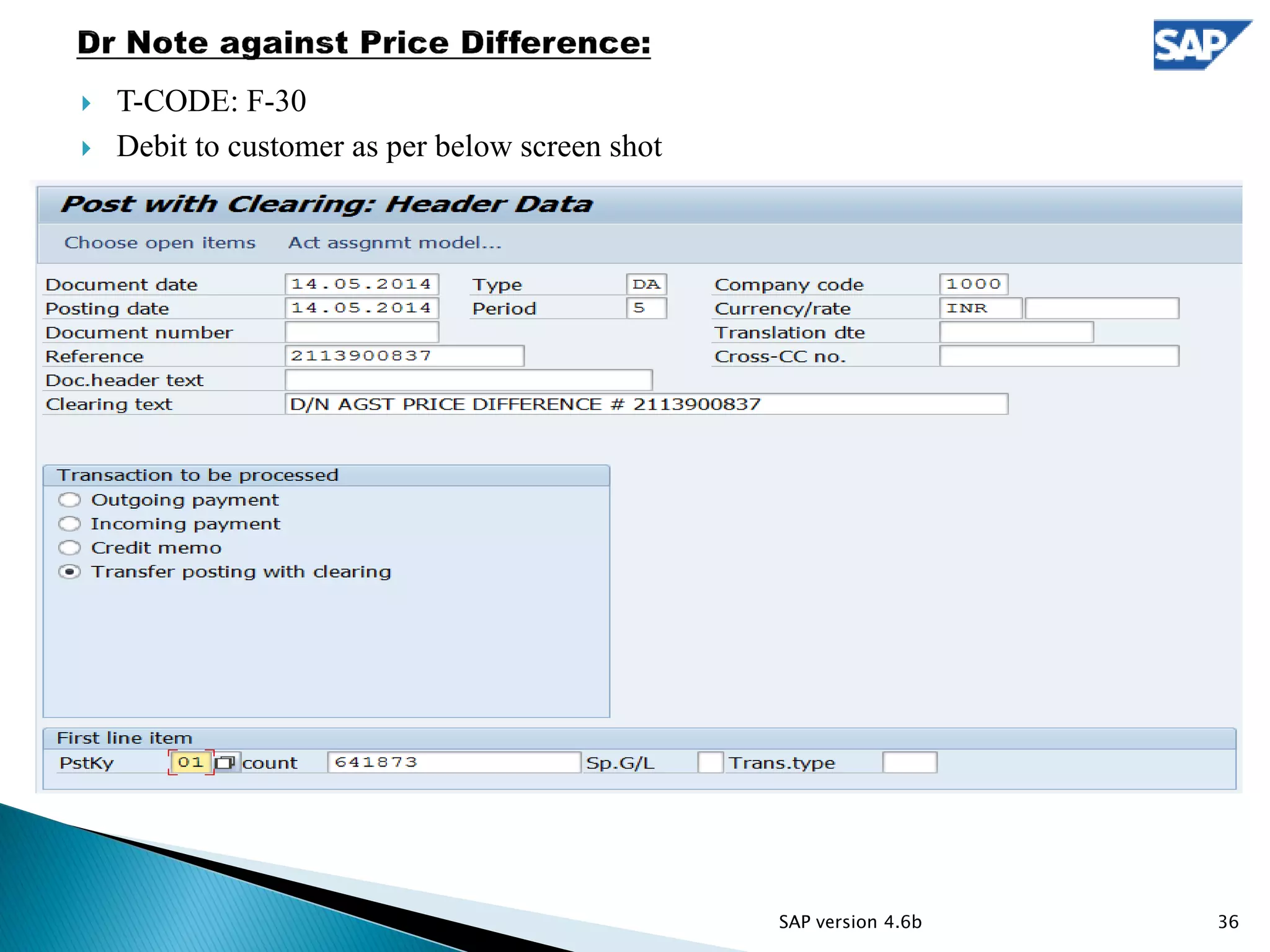This screenshot has height=952, width=1270.
Task: Click the 'SAP version 4.6b' footer text
Action: [850, 922]
